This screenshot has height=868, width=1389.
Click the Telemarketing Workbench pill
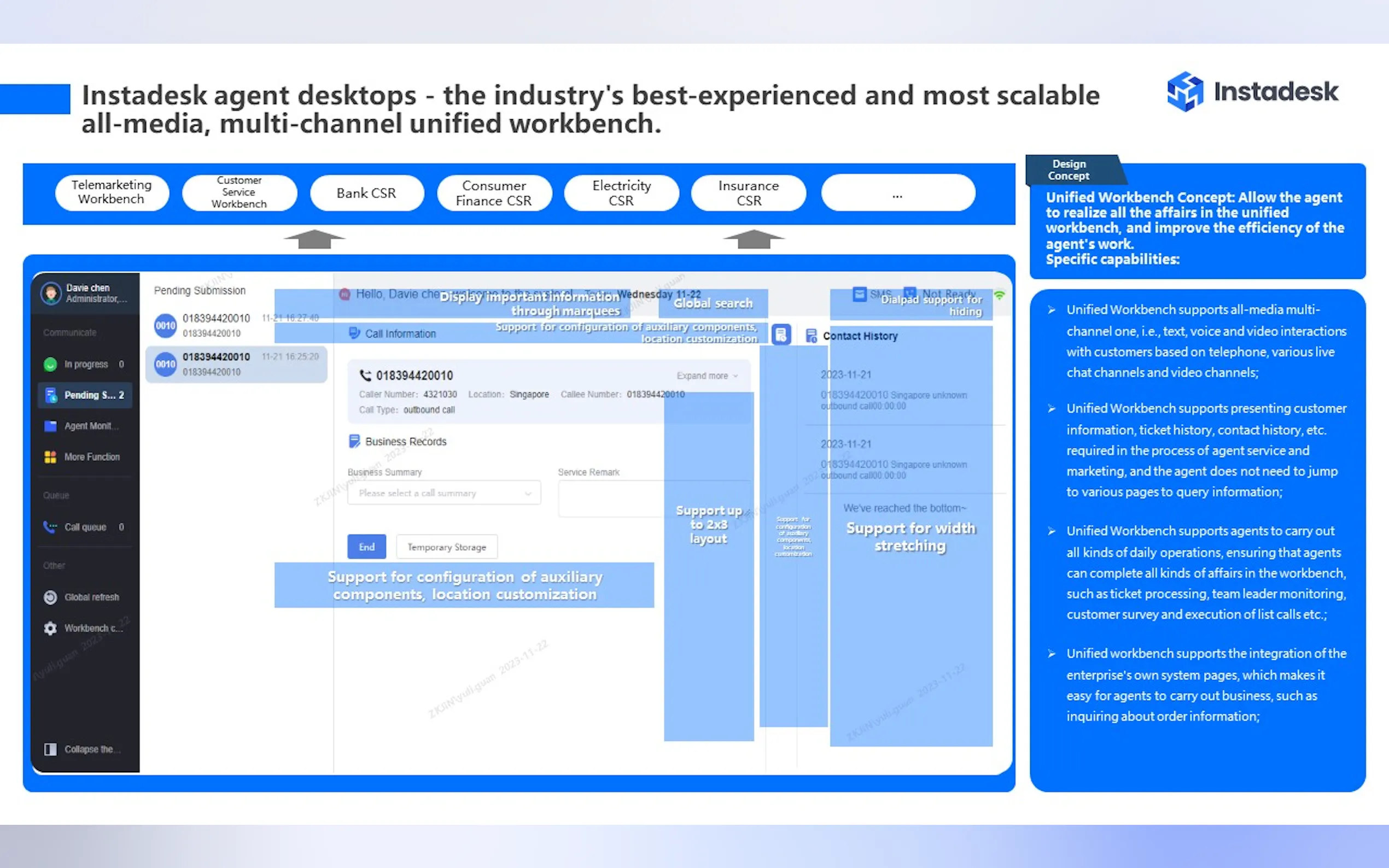click(x=112, y=192)
